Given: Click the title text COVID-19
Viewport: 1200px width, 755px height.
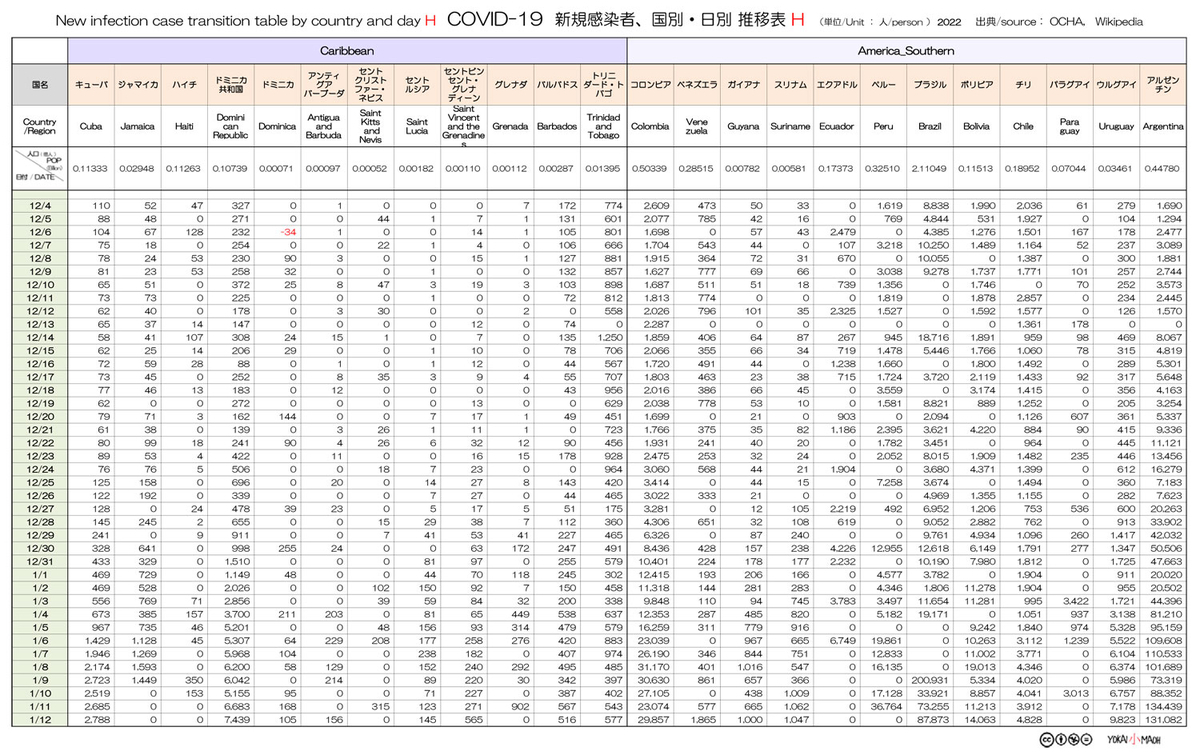Looking at the screenshot, I should (x=494, y=19).
